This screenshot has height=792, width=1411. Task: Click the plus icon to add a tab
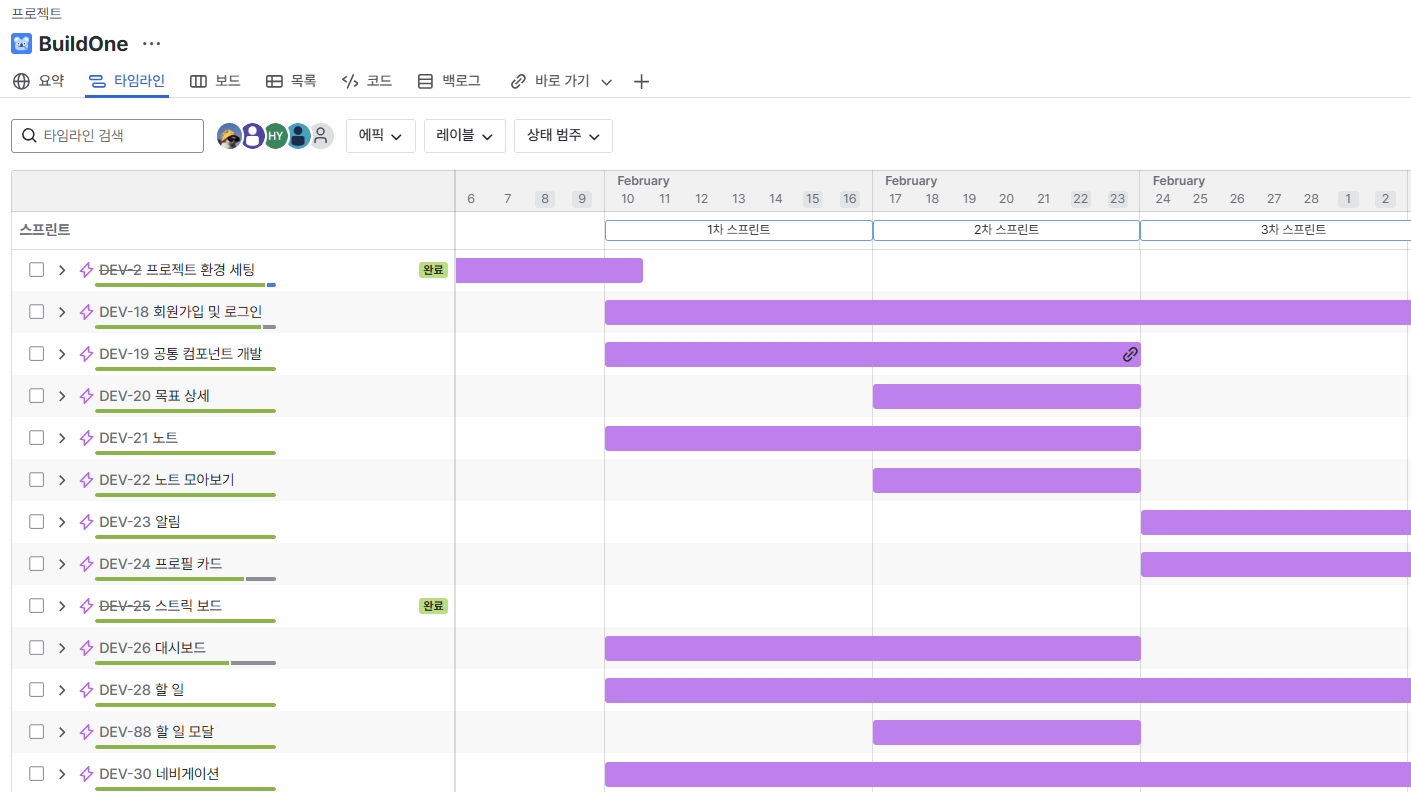(642, 82)
